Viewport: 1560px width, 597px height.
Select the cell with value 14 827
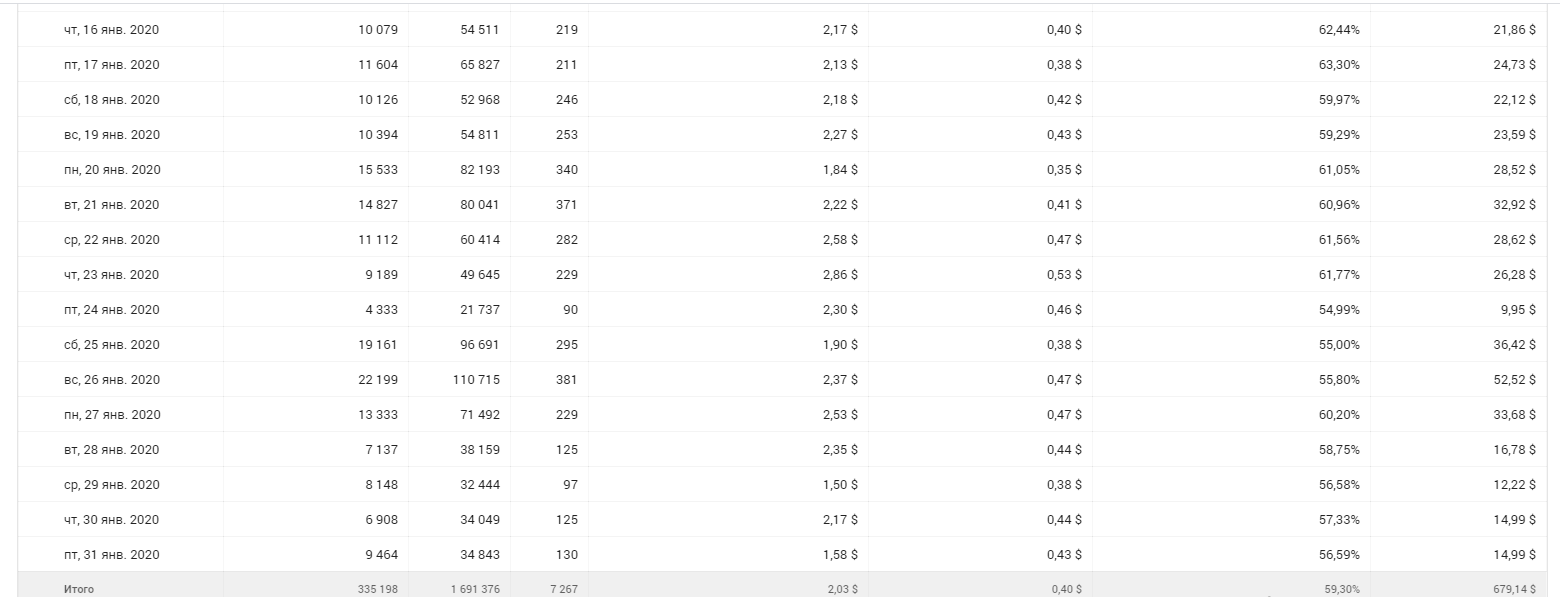[x=378, y=205]
